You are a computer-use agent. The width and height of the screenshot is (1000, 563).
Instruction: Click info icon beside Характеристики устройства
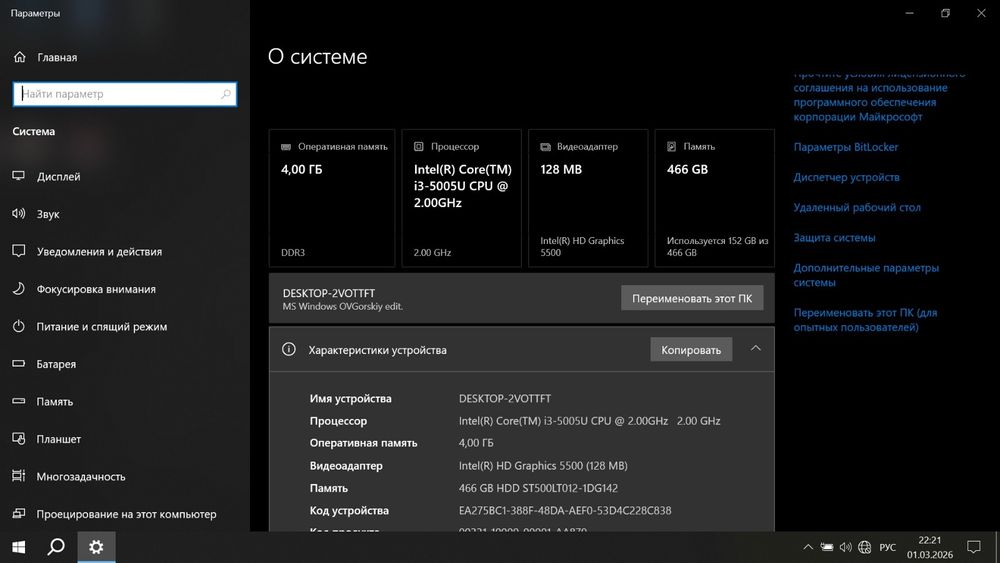coord(289,349)
